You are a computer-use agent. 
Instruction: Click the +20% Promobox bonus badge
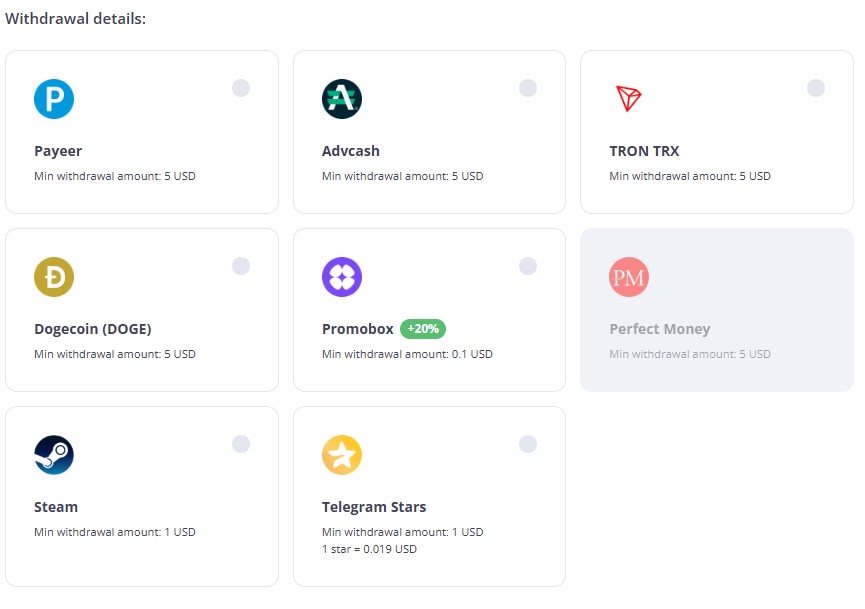click(x=423, y=329)
